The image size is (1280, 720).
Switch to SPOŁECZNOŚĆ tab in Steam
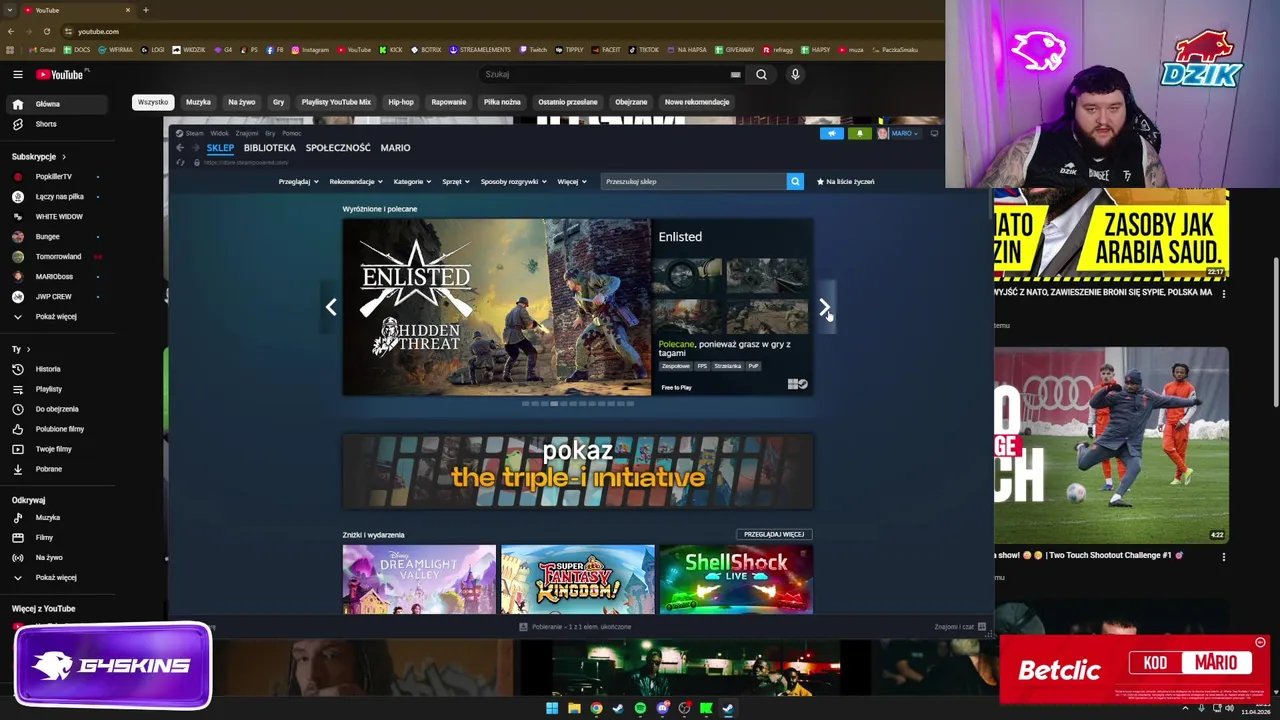[x=338, y=148]
